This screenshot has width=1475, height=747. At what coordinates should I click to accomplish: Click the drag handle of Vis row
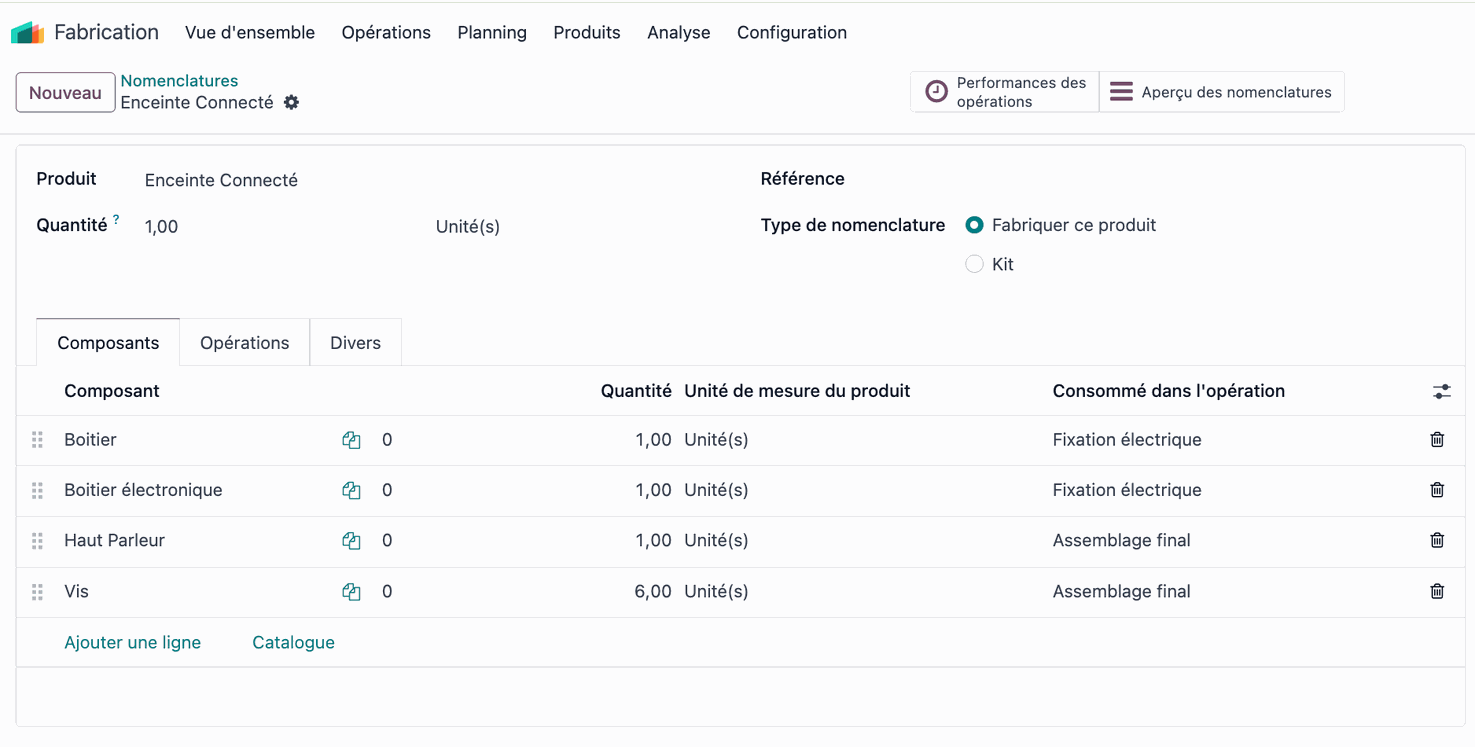tap(37, 592)
